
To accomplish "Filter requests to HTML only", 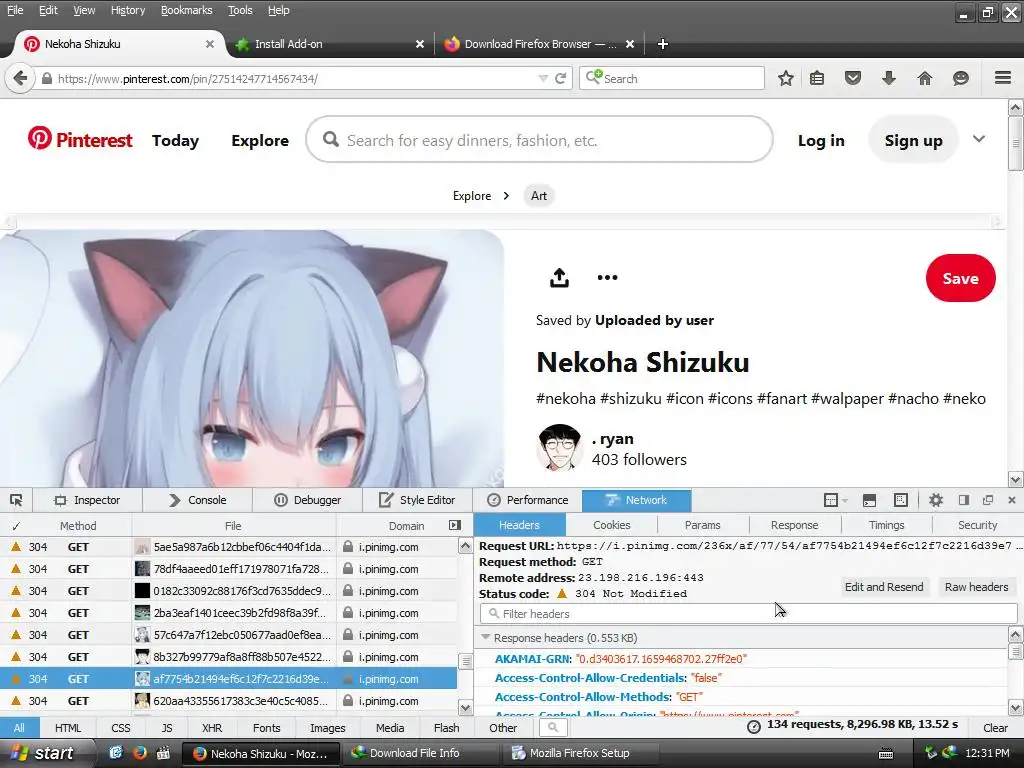I will 68,728.
